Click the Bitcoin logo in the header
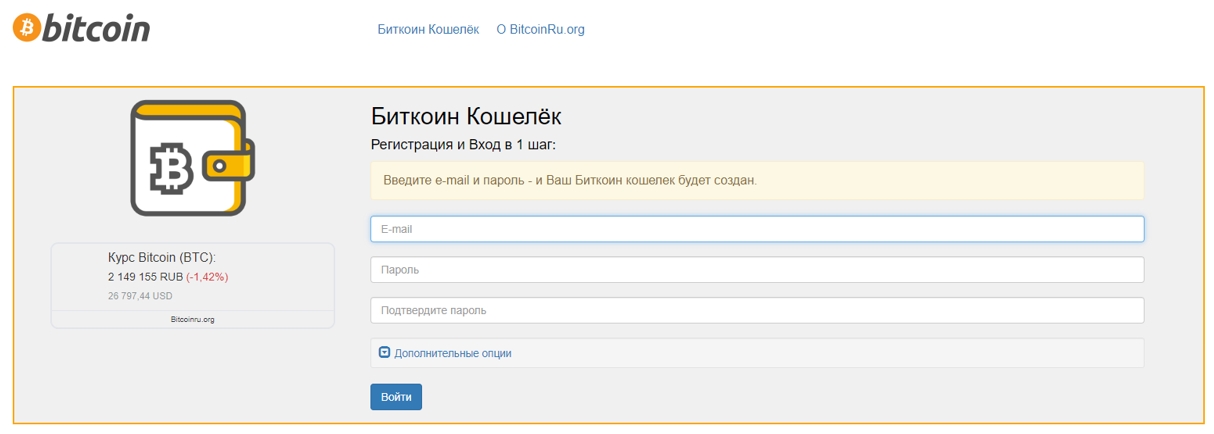This screenshot has width=1214, height=434. click(81, 27)
